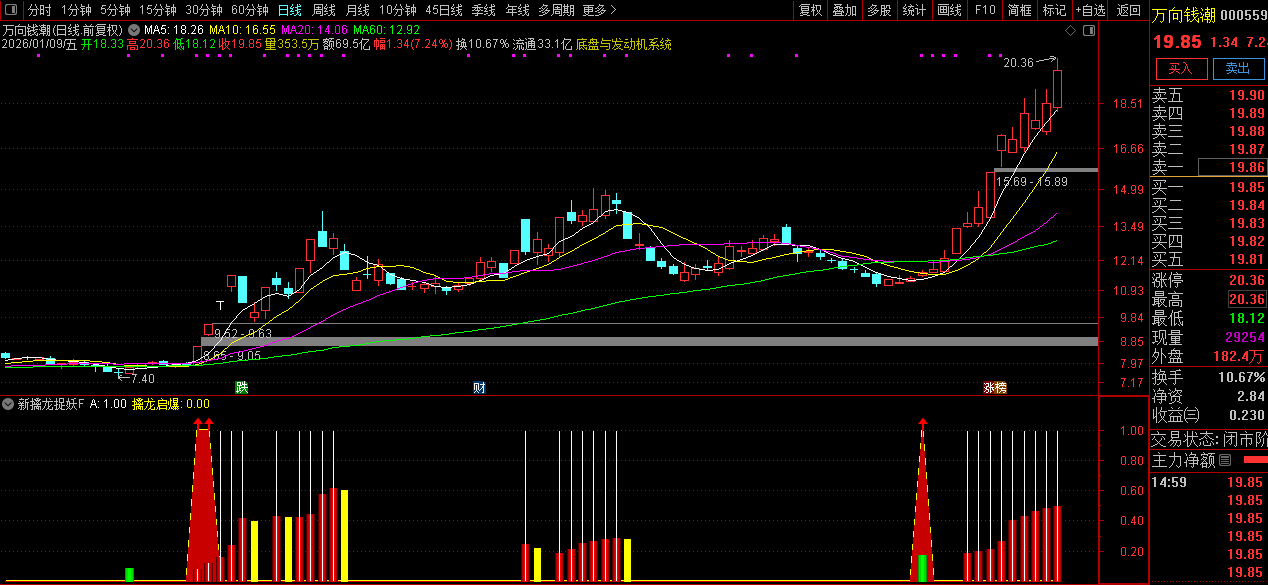Select the 日线 daily period
This screenshot has height=585, width=1268.
pyautogui.click(x=290, y=10)
